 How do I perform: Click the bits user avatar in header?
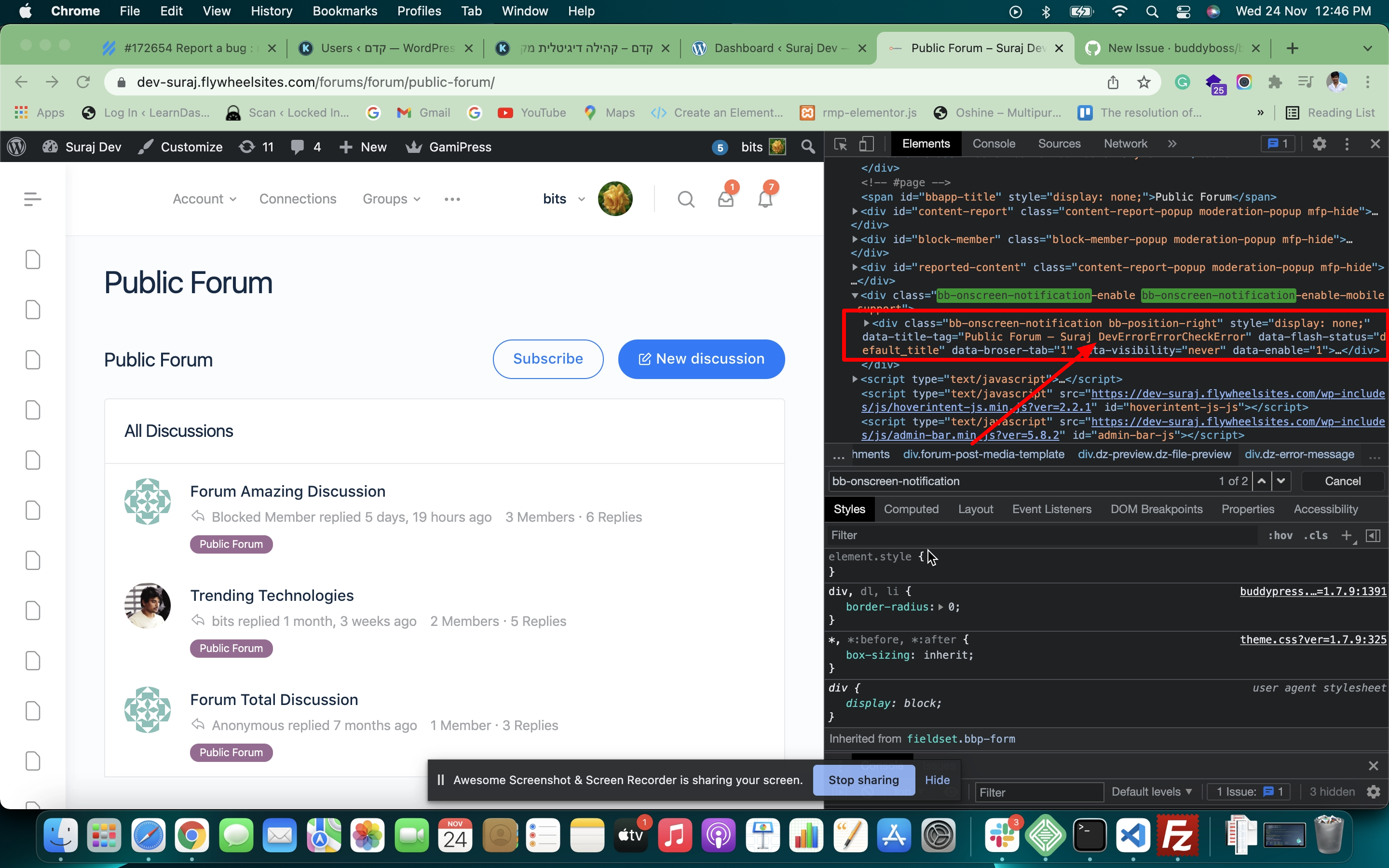(x=615, y=199)
